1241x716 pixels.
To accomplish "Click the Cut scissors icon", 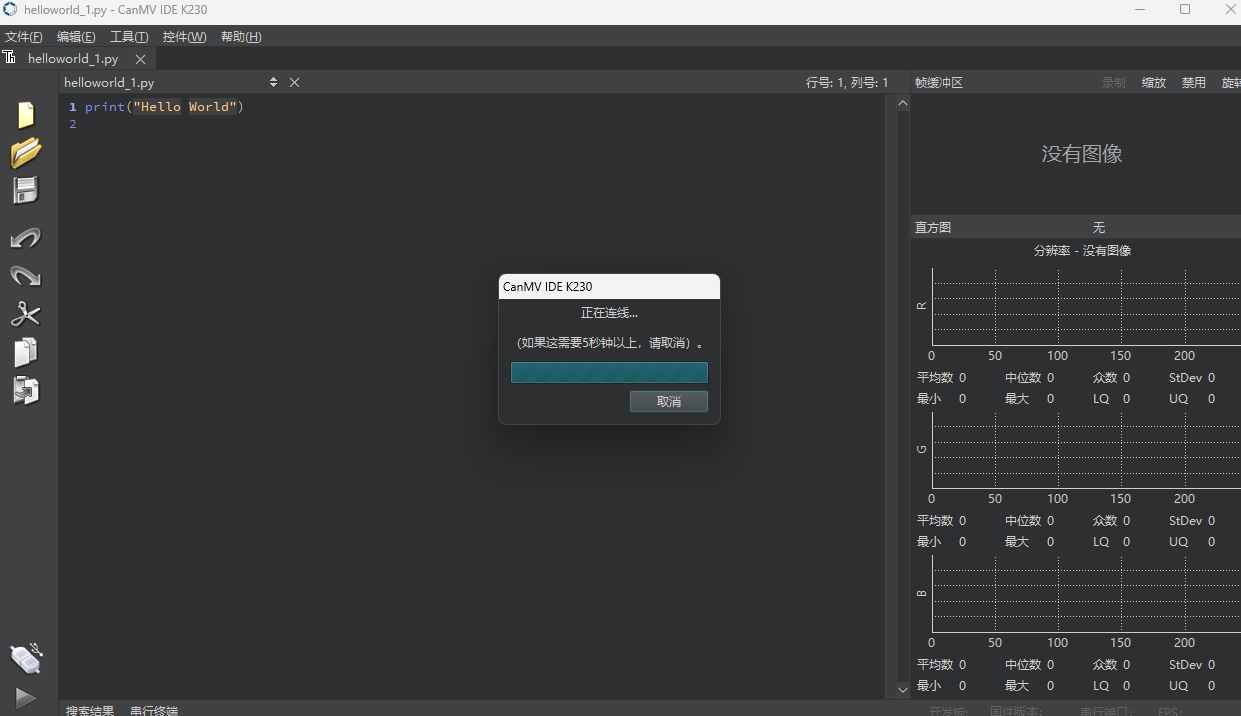I will (25, 314).
